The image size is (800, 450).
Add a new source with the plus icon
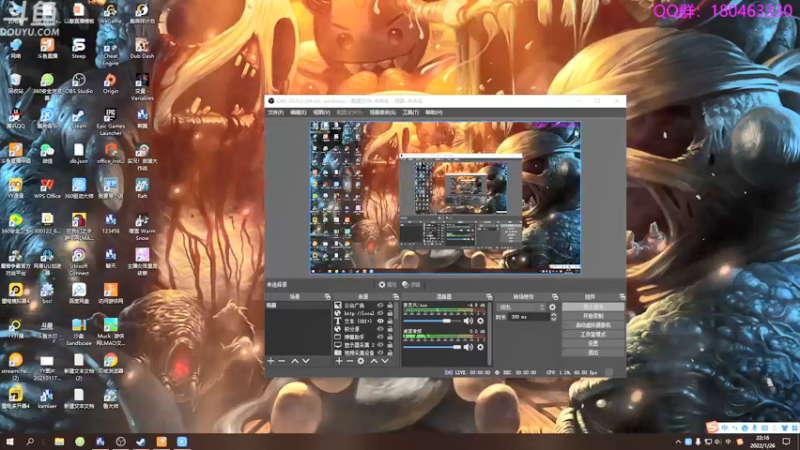click(339, 361)
